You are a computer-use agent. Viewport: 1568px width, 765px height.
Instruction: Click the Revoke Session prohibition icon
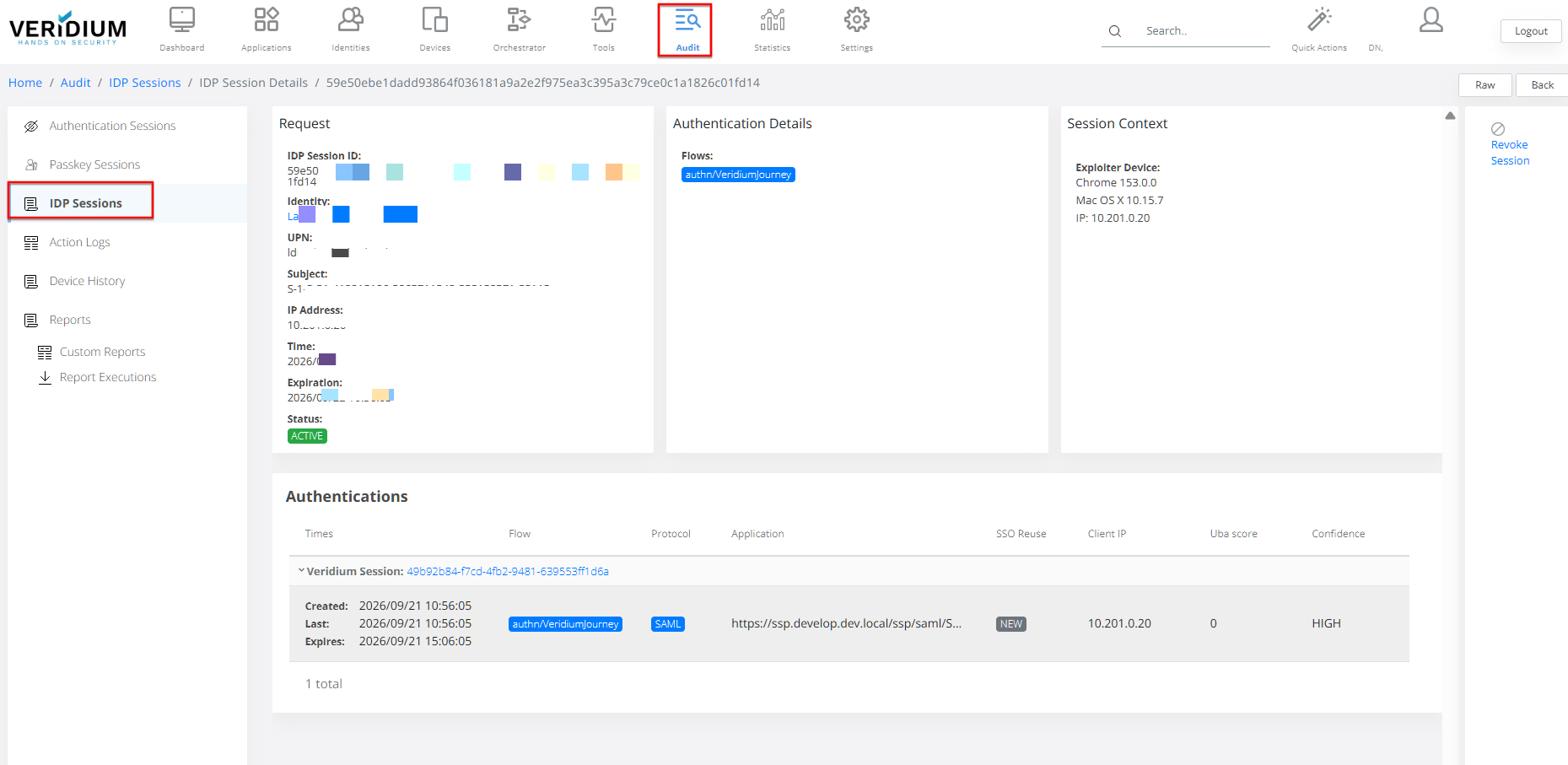[1498, 129]
